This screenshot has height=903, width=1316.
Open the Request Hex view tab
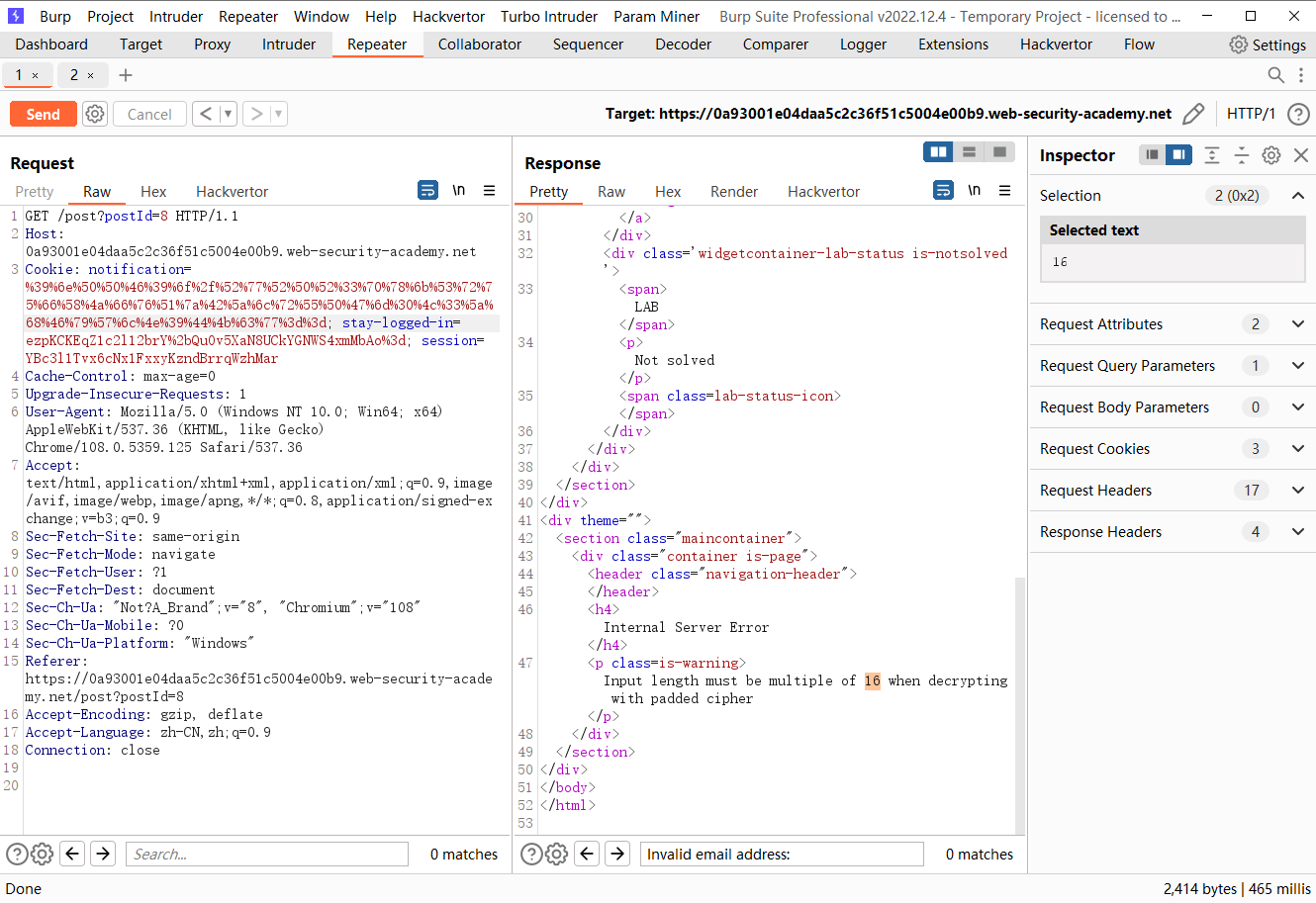[153, 191]
